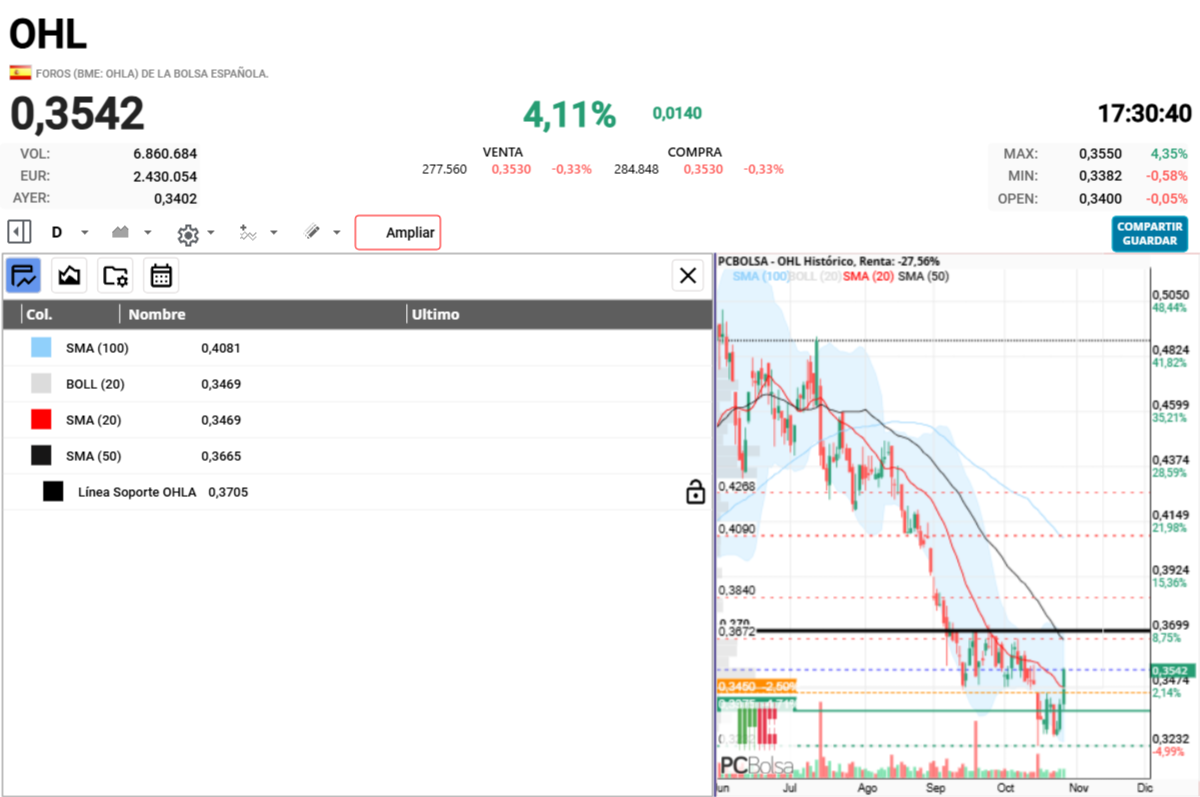Unlock the Línea Soporte OHLA lock

(x=695, y=492)
